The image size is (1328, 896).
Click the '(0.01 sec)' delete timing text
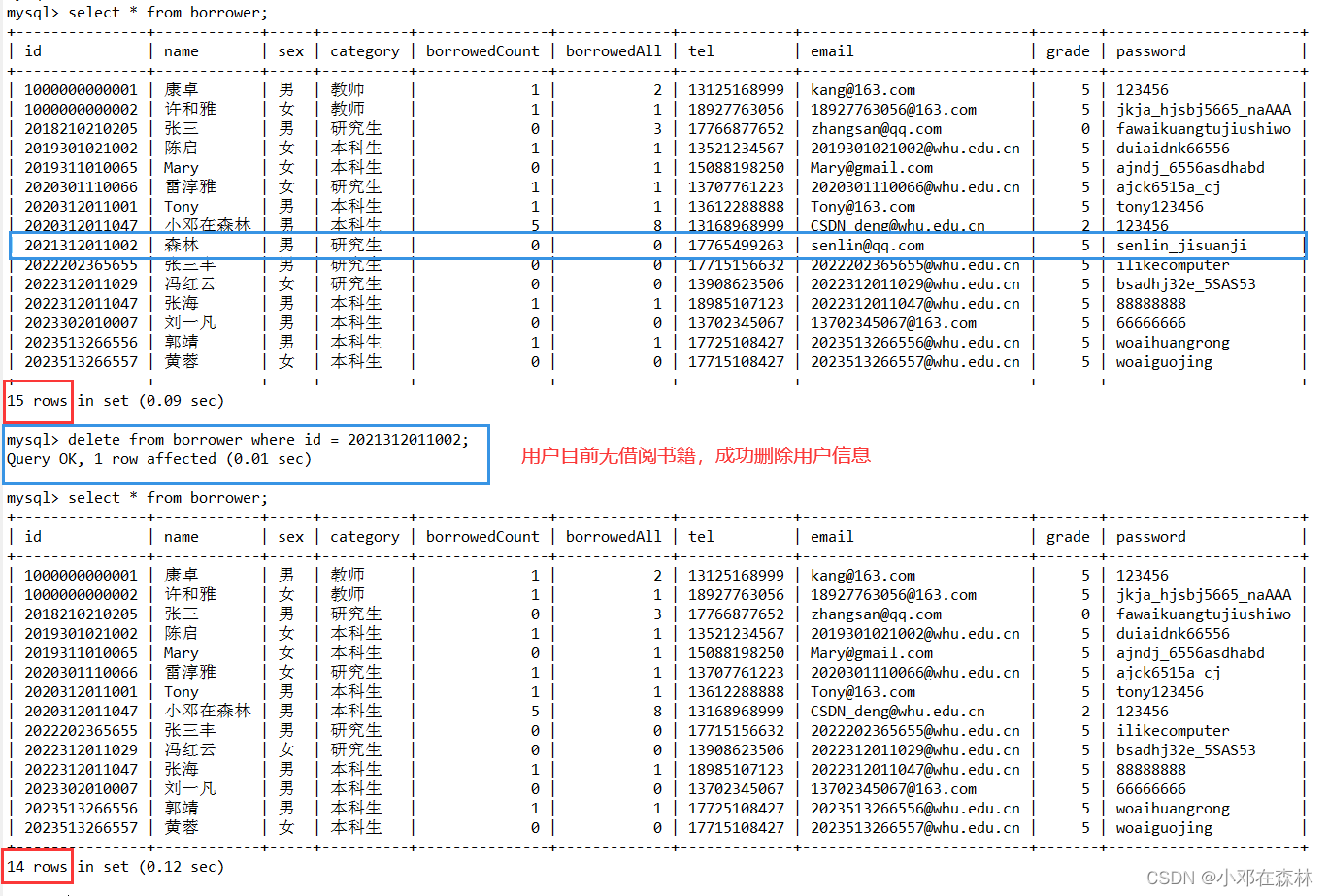point(269,459)
